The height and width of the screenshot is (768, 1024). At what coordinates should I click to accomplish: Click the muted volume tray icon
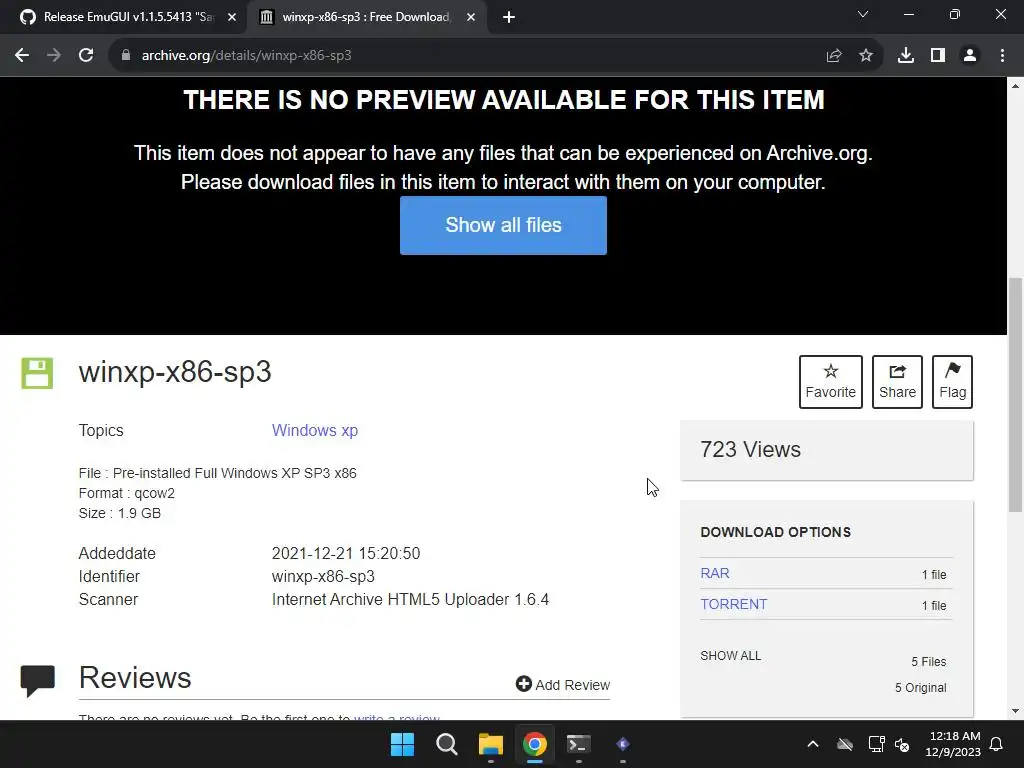pyautogui.click(x=902, y=744)
